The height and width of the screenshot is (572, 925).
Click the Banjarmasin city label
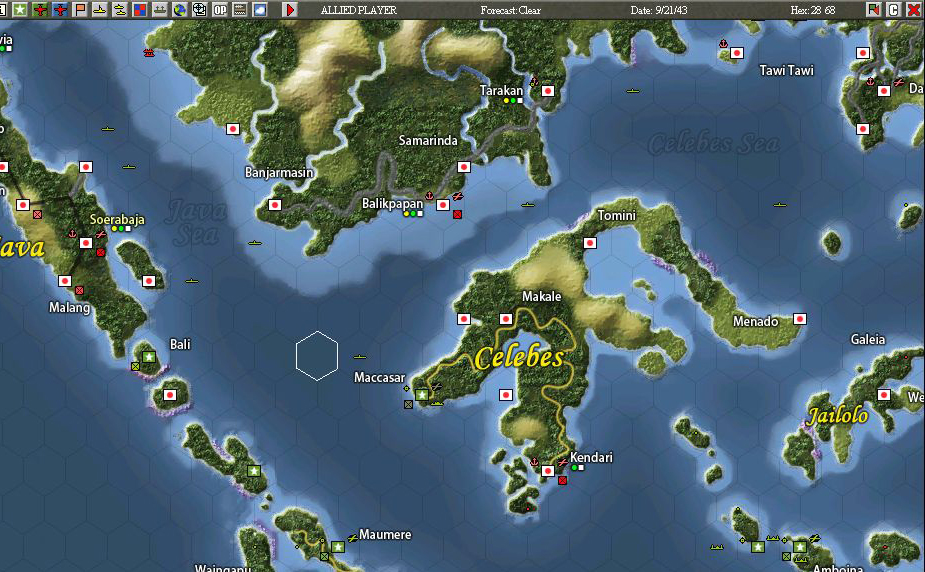coord(279,173)
